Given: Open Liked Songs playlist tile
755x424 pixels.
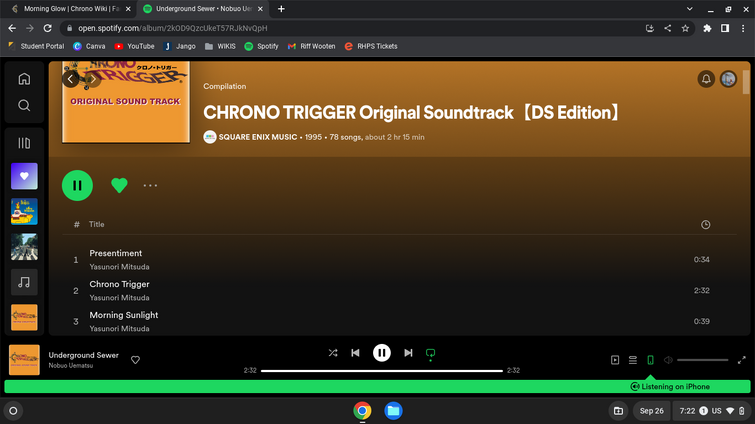Looking at the screenshot, I should pyautogui.click(x=24, y=176).
